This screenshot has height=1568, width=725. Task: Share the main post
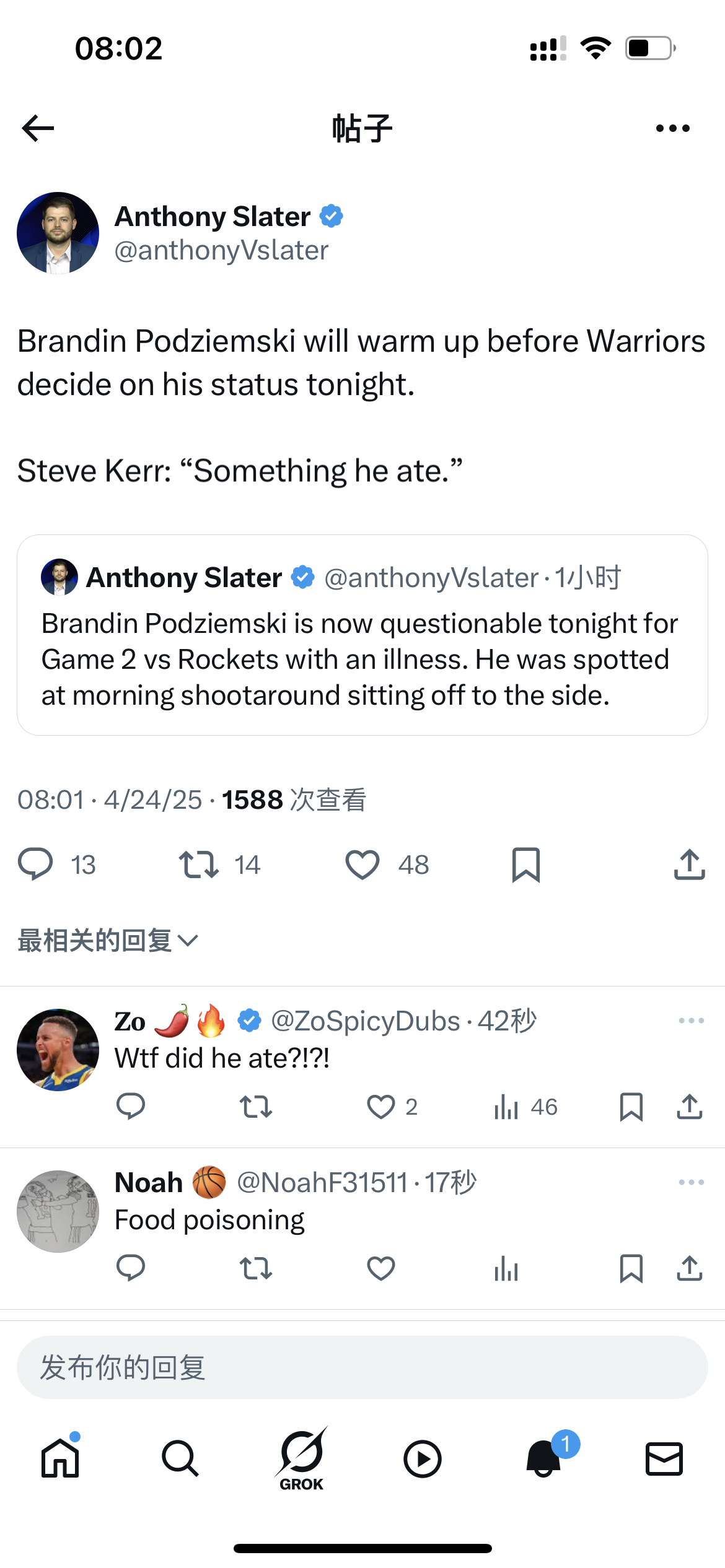pyautogui.click(x=689, y=865)
